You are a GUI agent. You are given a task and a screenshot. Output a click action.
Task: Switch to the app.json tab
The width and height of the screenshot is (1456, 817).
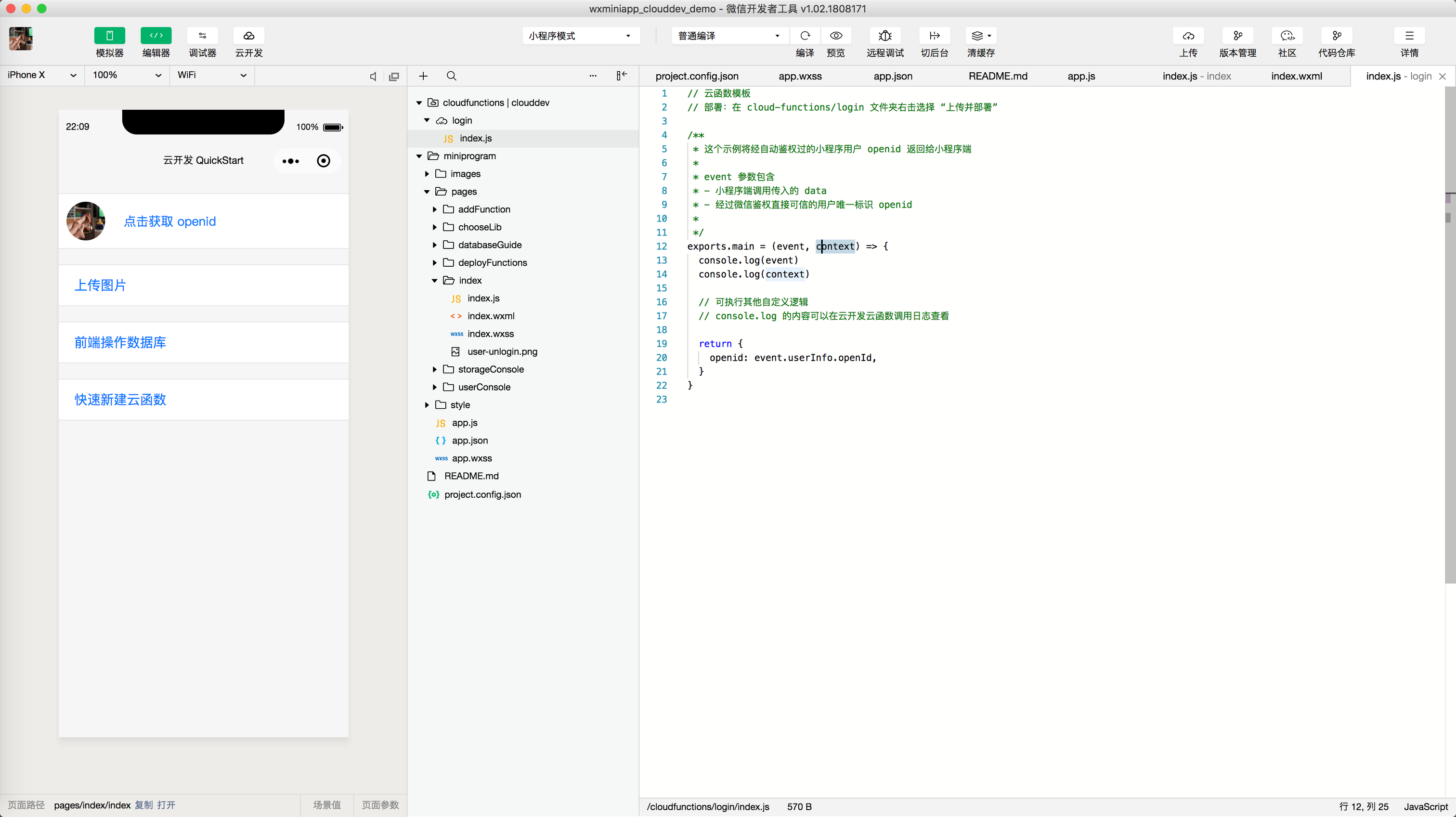click(x=893, y=76)
